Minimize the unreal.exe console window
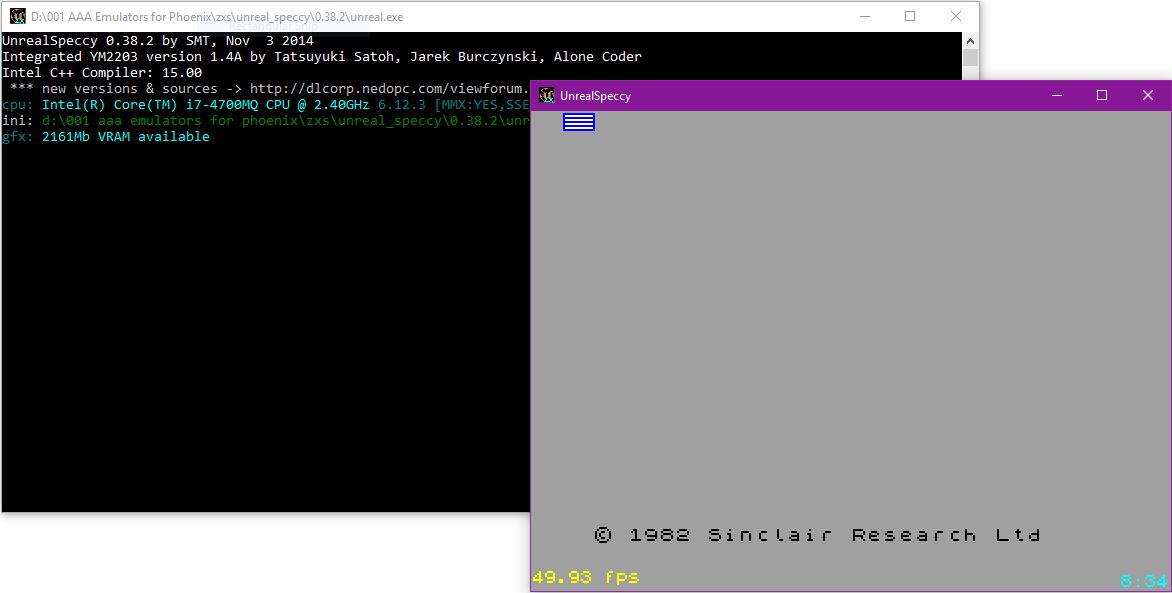Viewport: 1172px width, 593px height. tap(865, 16)
